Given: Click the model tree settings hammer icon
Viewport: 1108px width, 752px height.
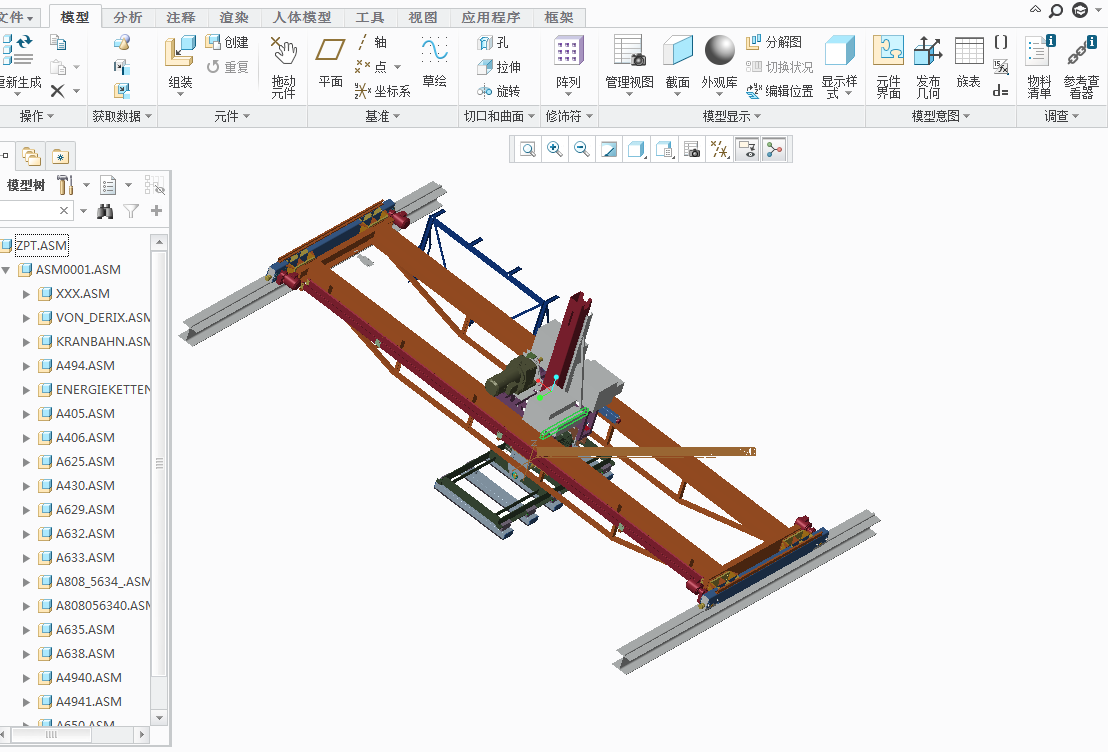Looking at the screenshot, I should pos(65,185).
